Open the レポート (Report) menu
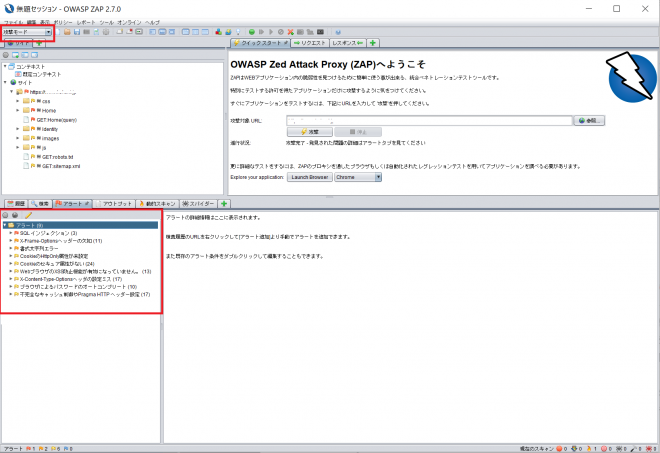The width and height of the screenshot is (660, 453). (x=86, y=22)
